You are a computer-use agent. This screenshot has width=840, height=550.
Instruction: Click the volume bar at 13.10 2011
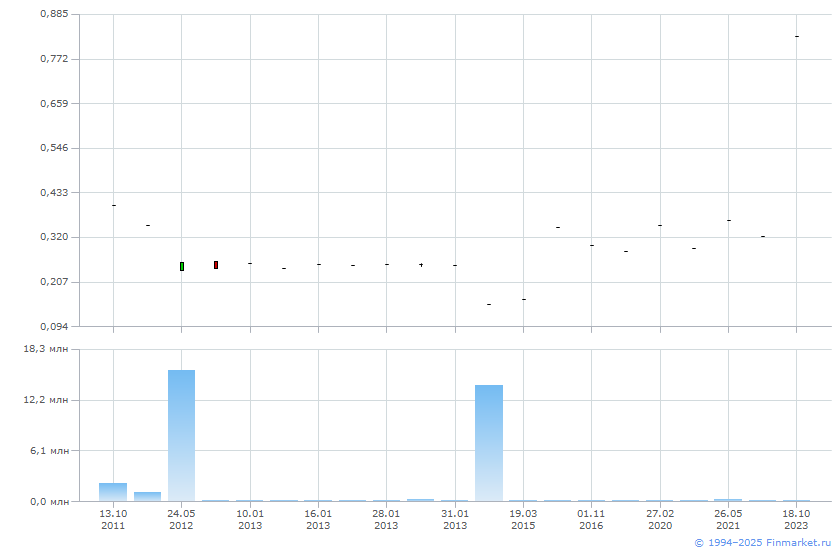point(113,492)
